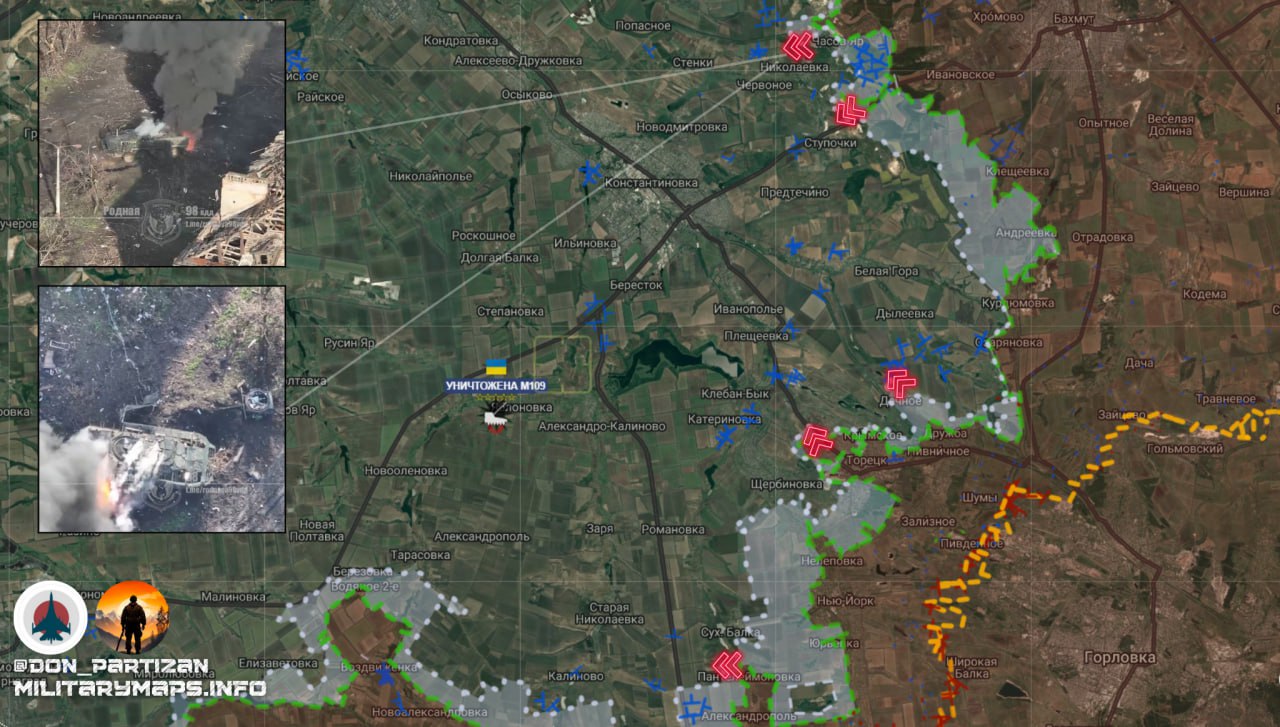Screen dimensions: 1280x727
Task: Click the Ukrainian flag icon above the М109 label
Action: click(x=495, y=367)
